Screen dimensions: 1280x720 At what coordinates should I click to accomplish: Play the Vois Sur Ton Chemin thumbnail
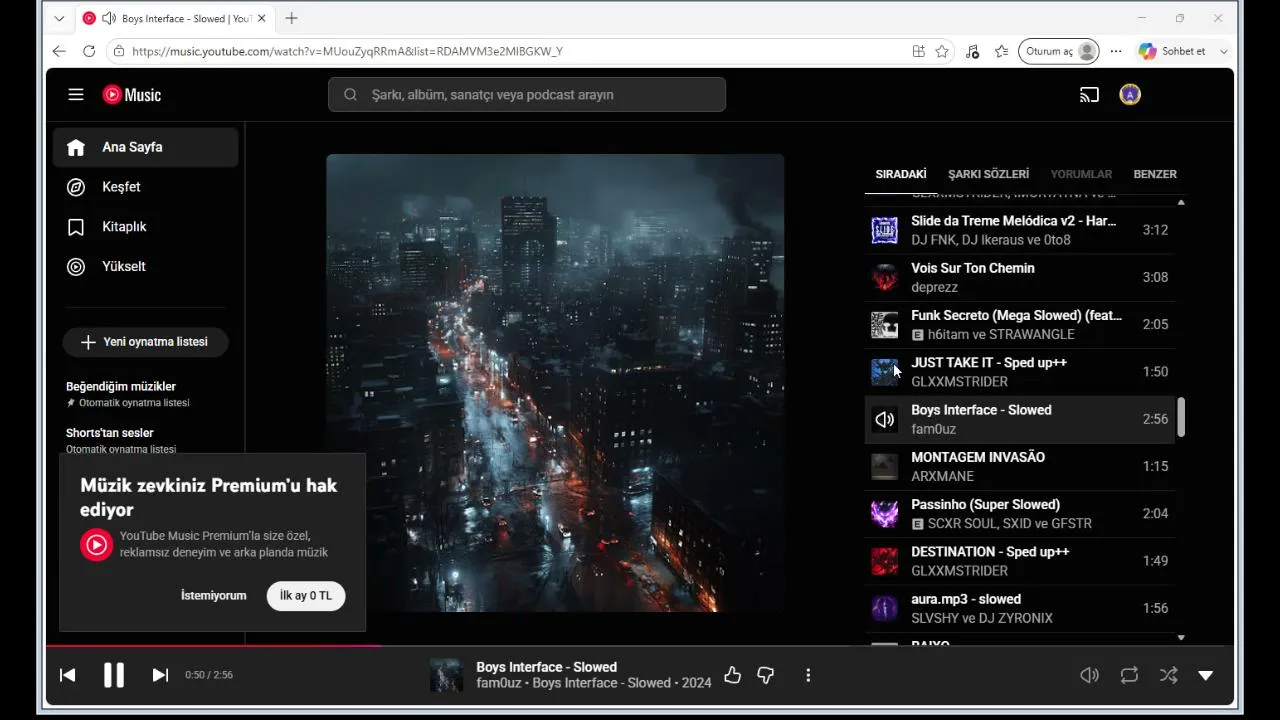[x=884, y=277]
